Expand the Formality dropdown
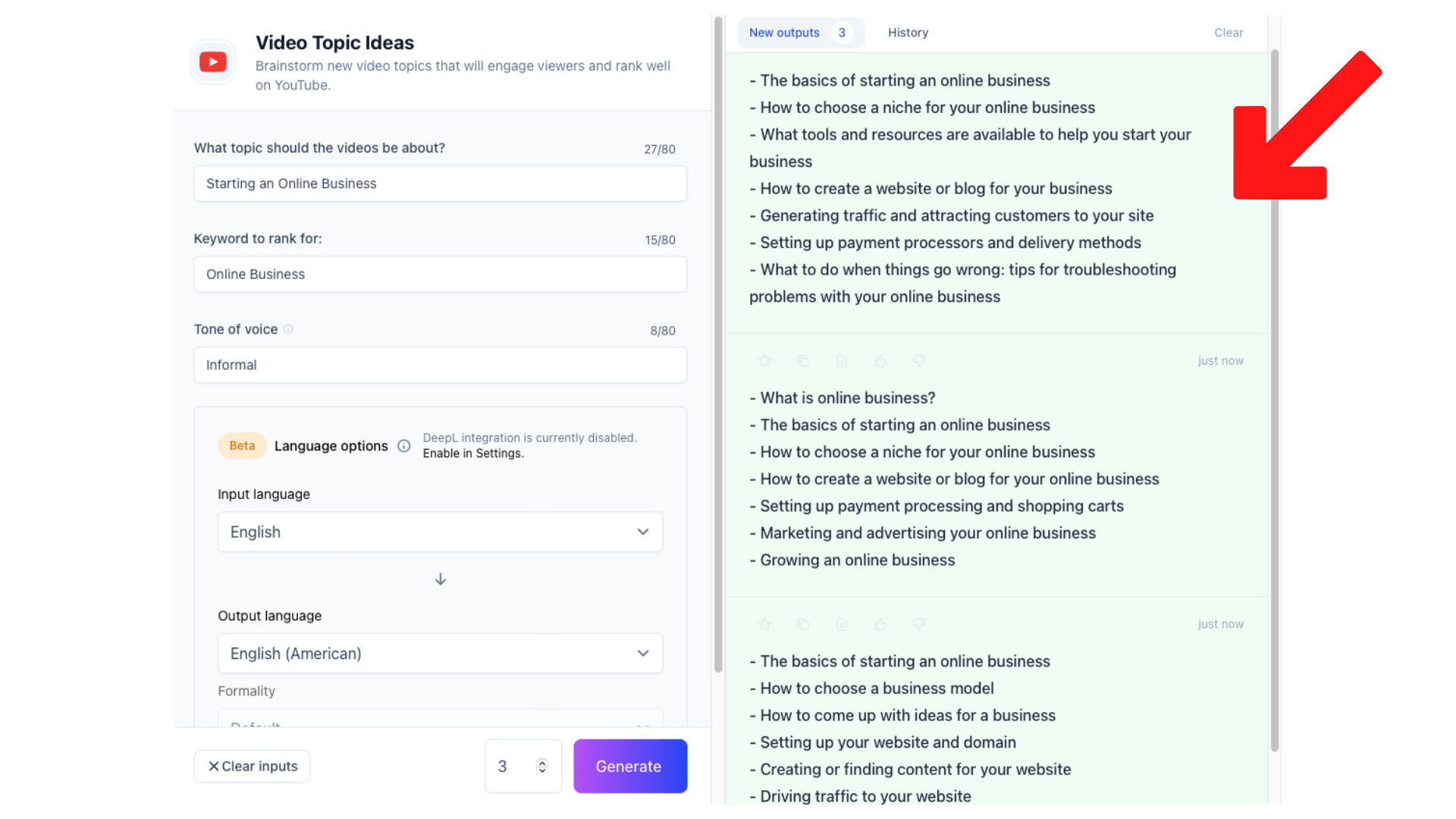 [440, 724]
